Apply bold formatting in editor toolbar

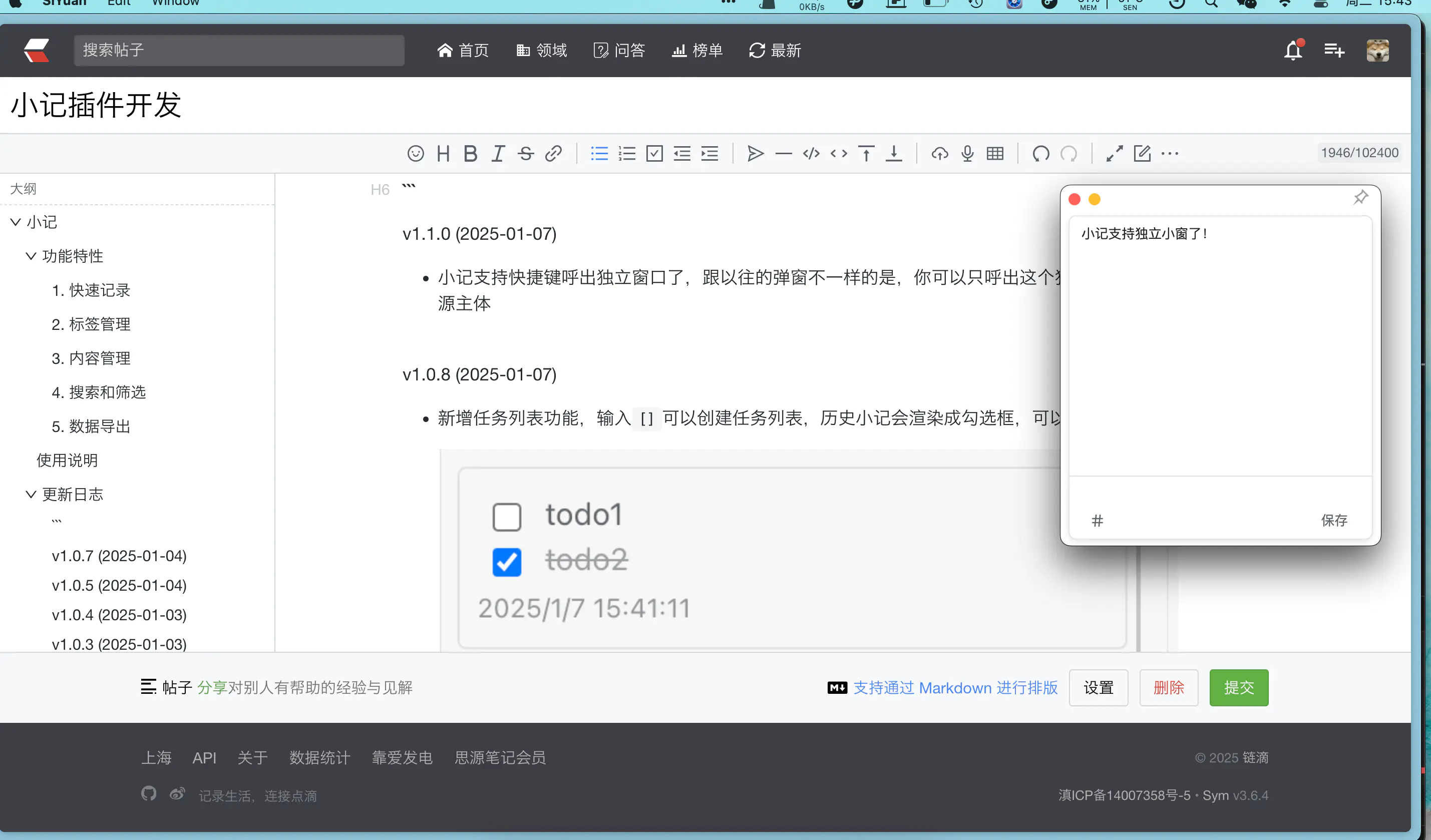470,153
